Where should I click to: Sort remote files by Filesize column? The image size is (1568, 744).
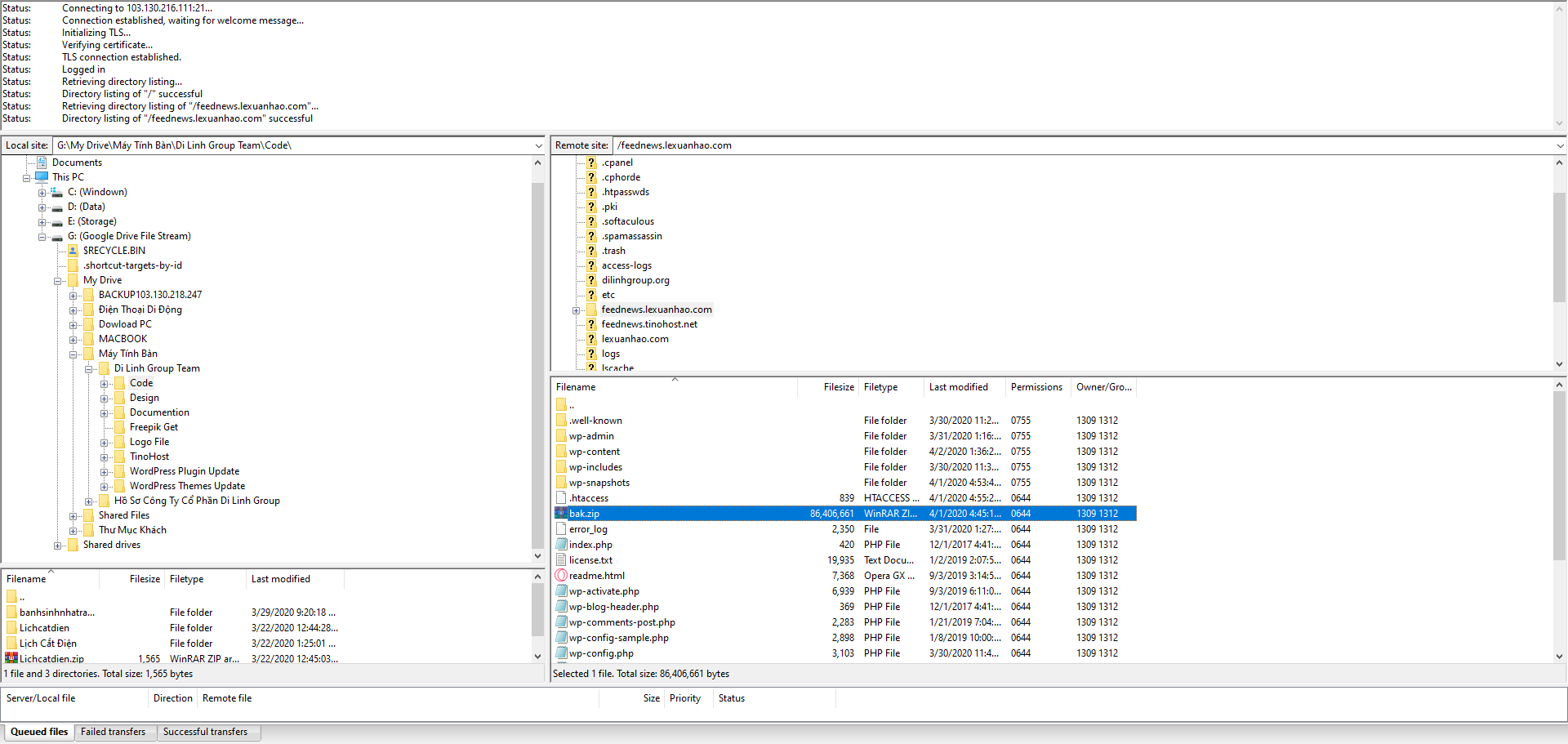click(x=838, y=387)
